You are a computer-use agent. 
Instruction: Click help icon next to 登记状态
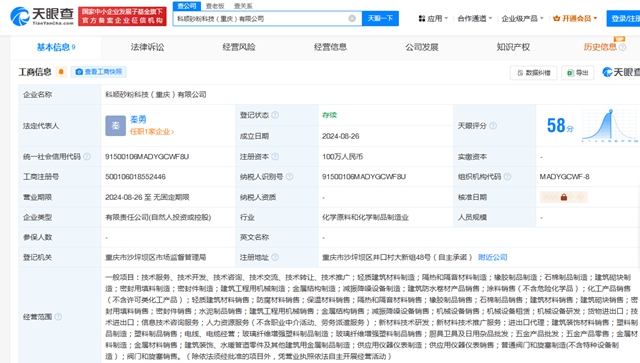pyautogui.click(x=275, y=115)
